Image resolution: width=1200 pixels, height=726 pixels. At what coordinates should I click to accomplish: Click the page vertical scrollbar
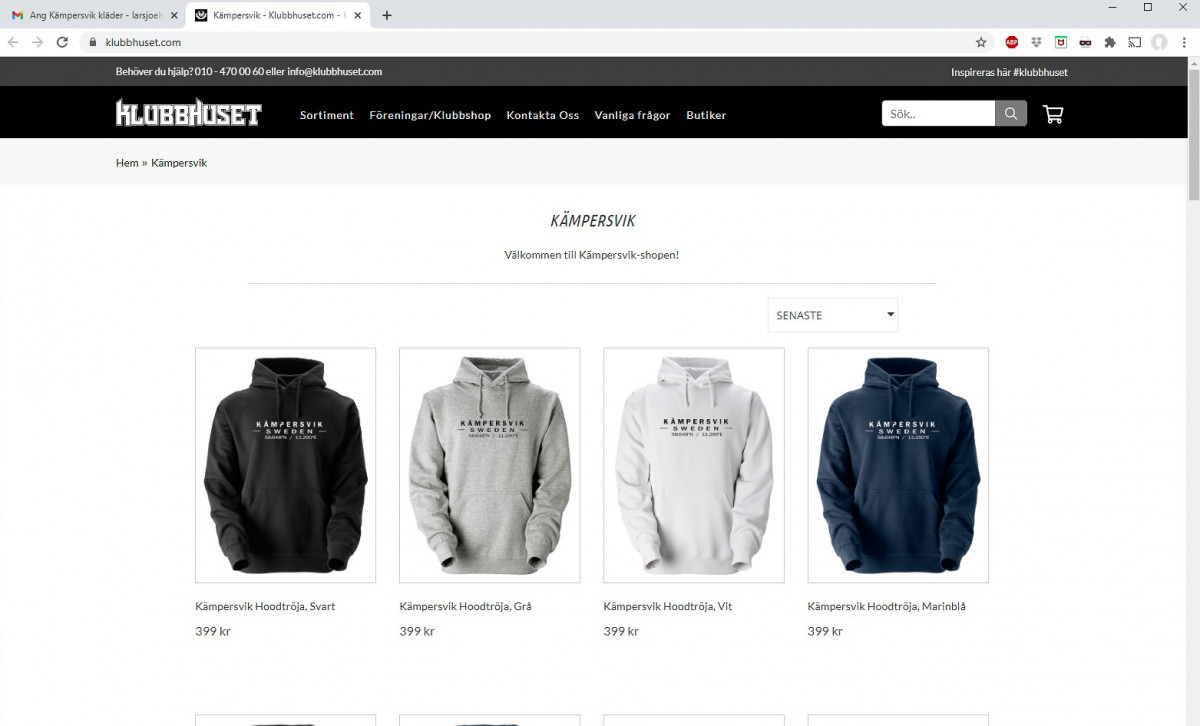1192,390
